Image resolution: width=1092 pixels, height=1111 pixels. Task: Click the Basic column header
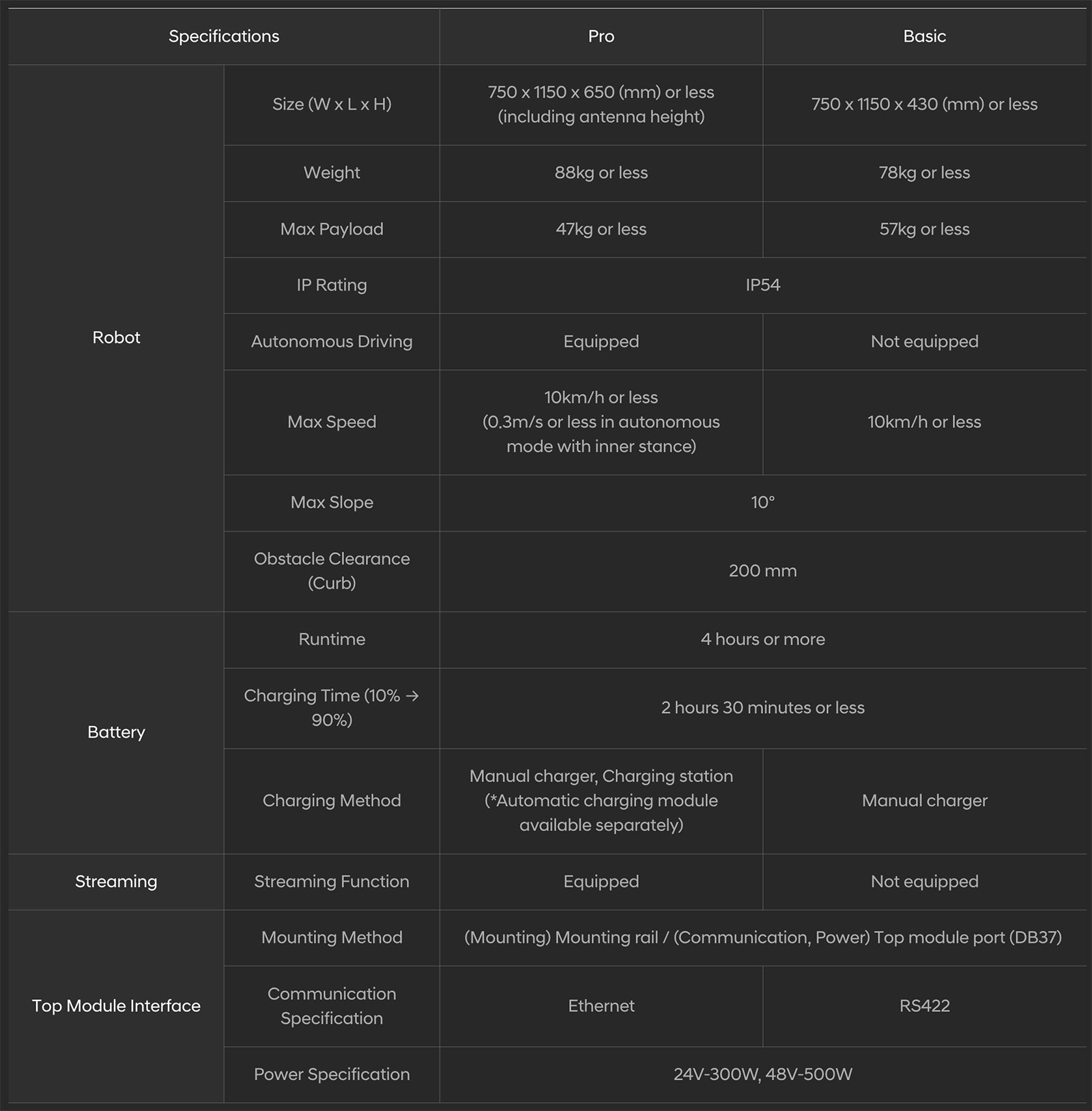click(924, 36)
